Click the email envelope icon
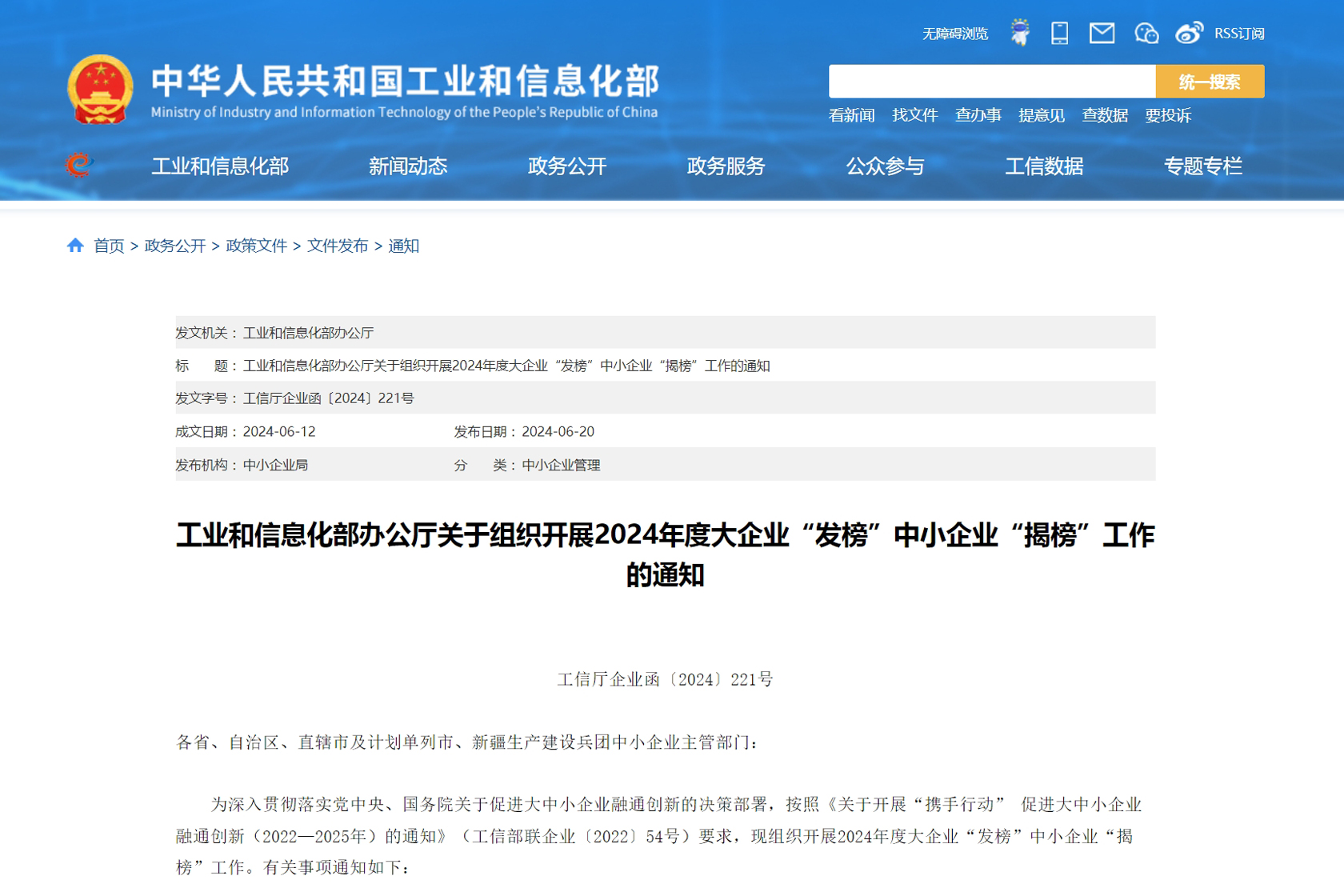 tap(1102, 33)
